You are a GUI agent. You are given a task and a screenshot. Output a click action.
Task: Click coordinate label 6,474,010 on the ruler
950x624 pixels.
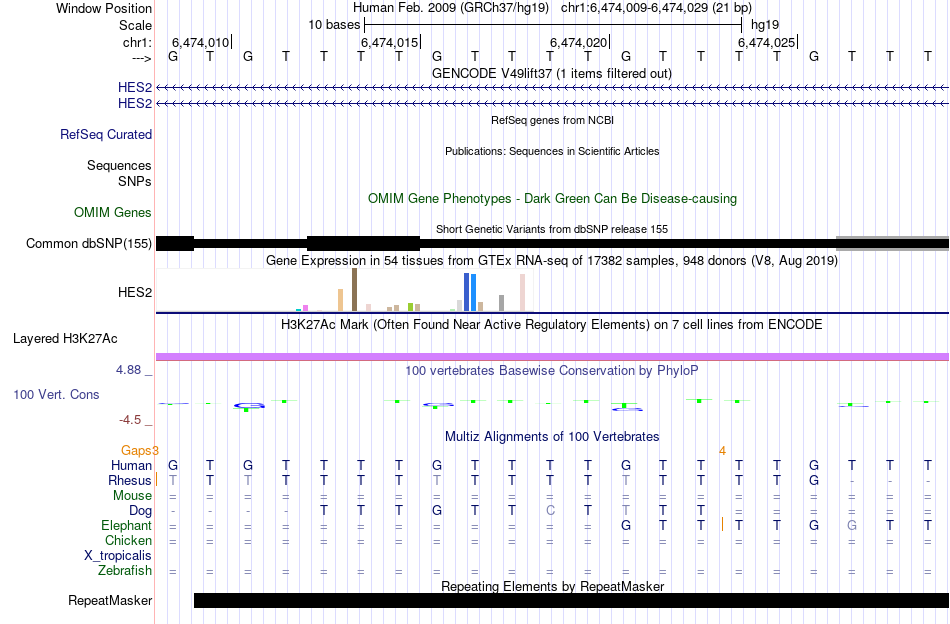(x=201, y=42)
